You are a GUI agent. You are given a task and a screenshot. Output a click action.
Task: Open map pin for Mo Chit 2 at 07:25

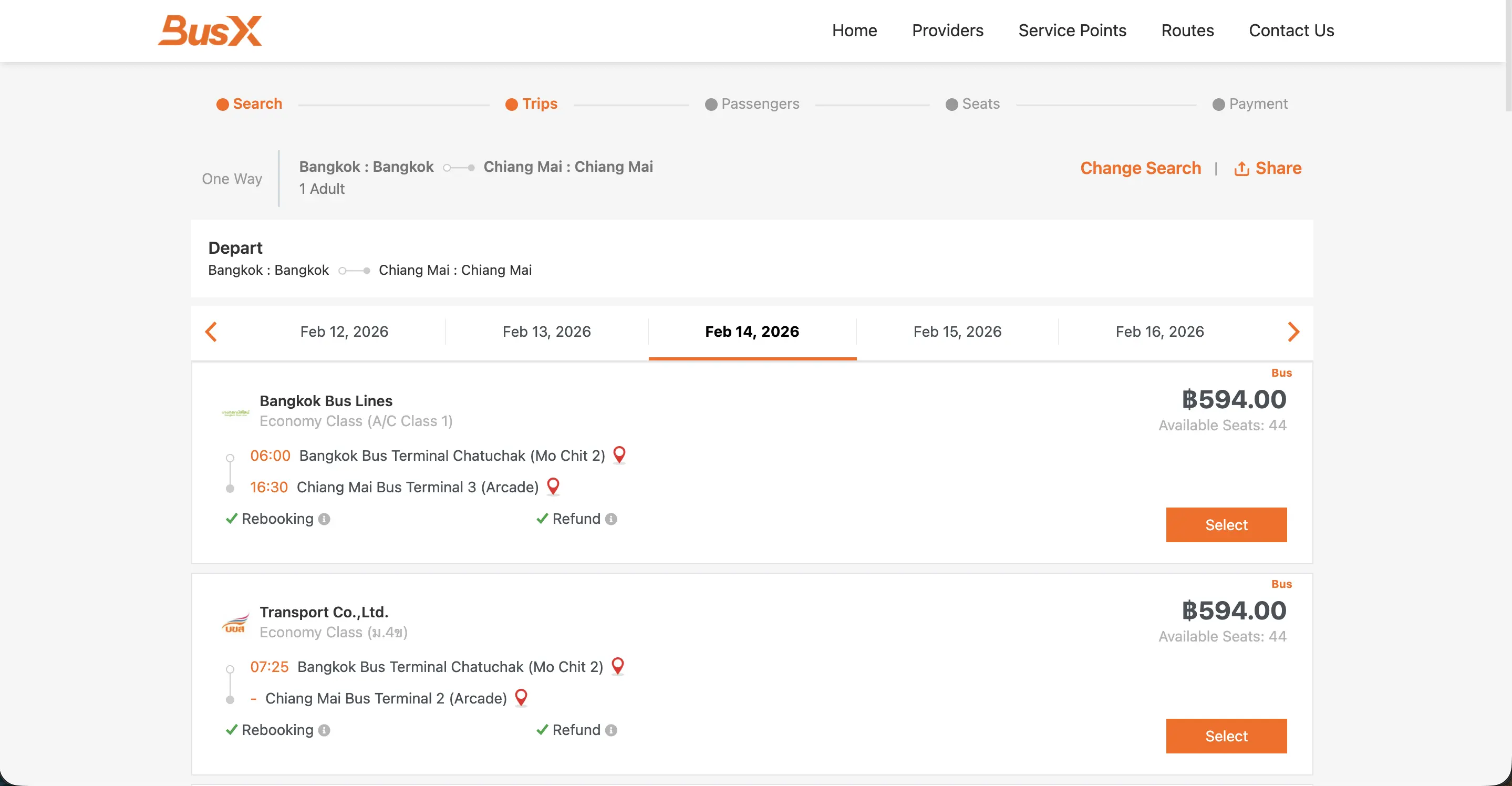pos(617,666)
